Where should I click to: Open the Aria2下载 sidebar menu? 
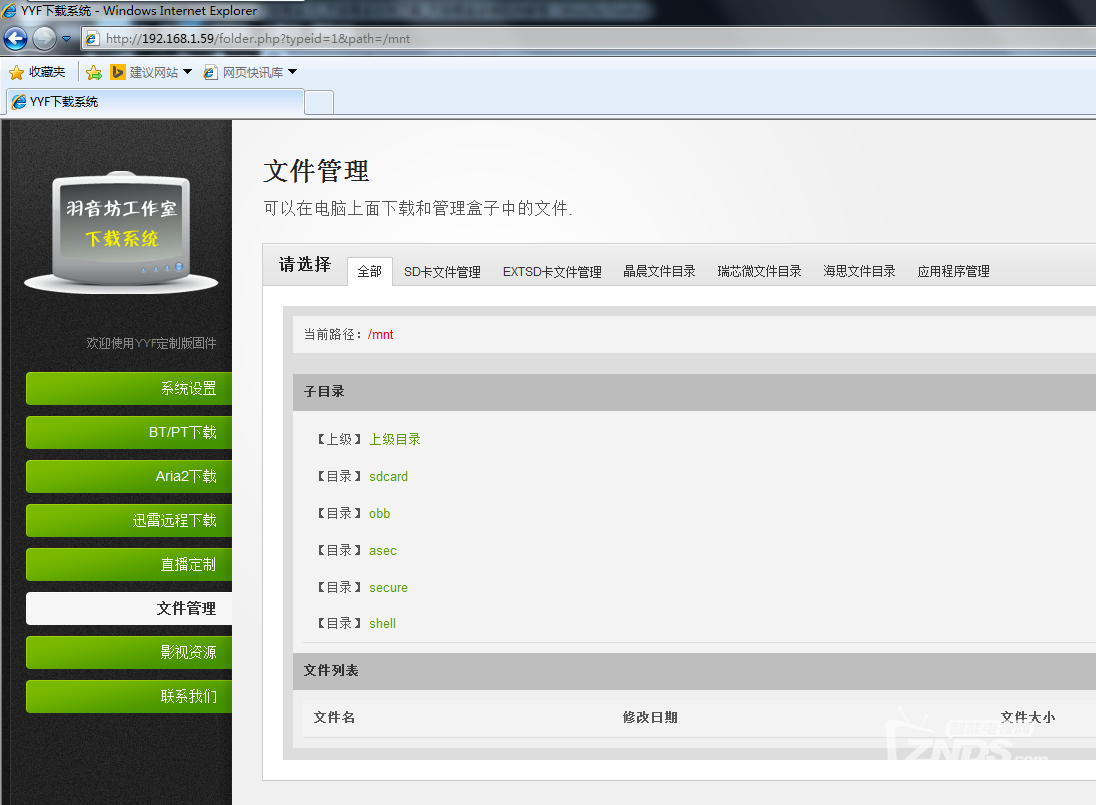coord(129,477)
